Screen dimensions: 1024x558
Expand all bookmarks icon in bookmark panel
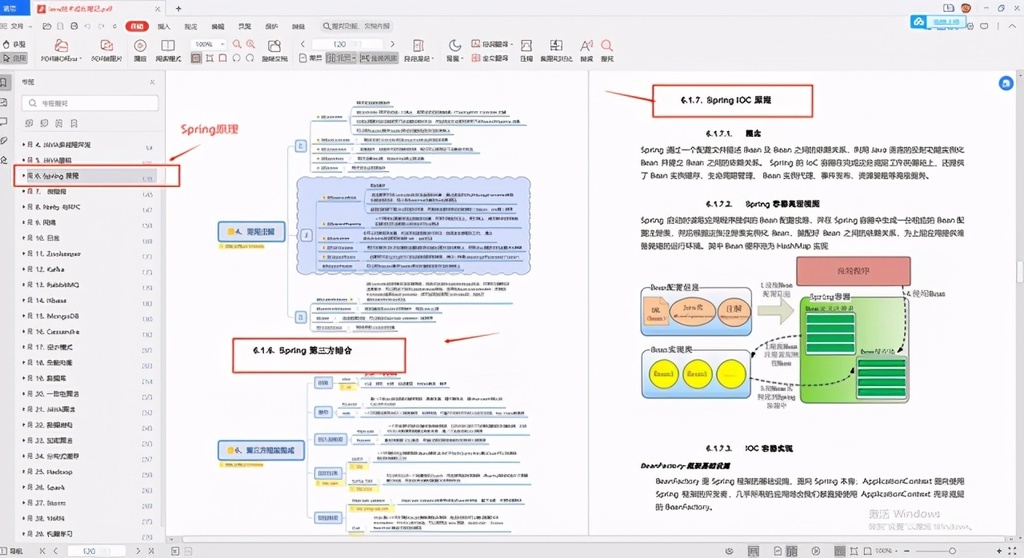pos(29,123)
